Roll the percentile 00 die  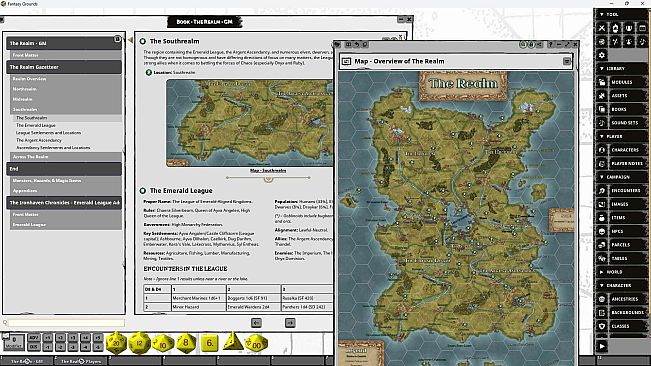(x=256, y=344)
